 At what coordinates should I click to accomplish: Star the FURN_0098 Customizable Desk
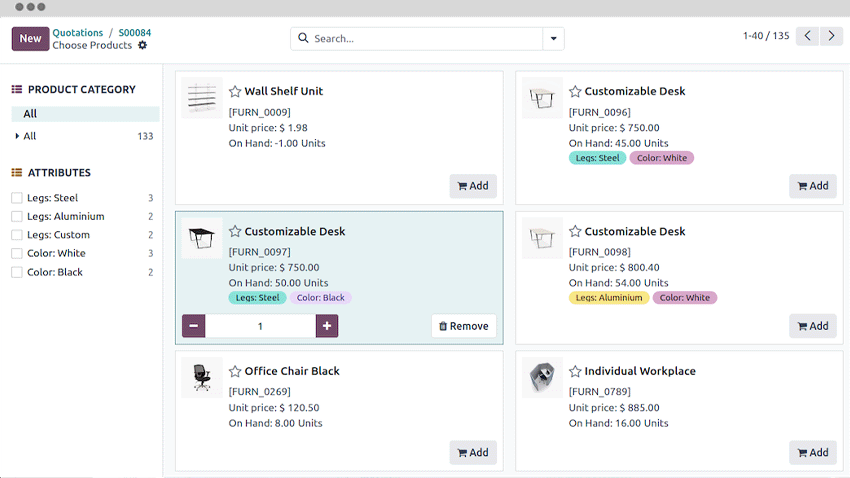point(575,231)
